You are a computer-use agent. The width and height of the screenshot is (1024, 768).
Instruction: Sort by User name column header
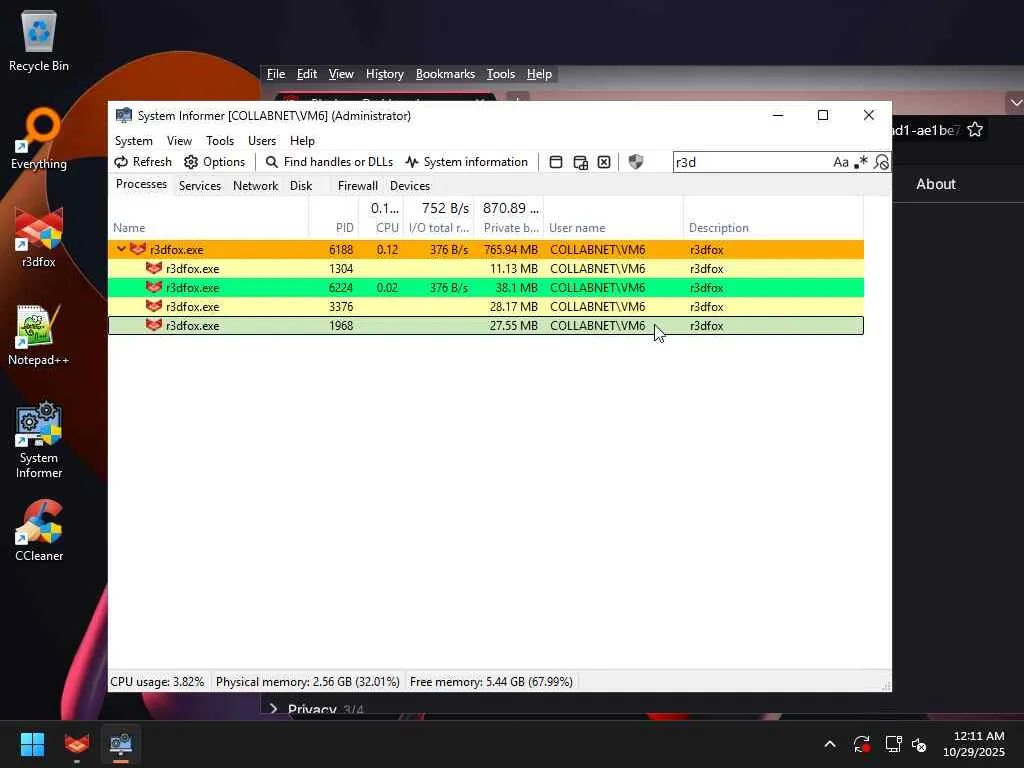[x=613, y=228]
